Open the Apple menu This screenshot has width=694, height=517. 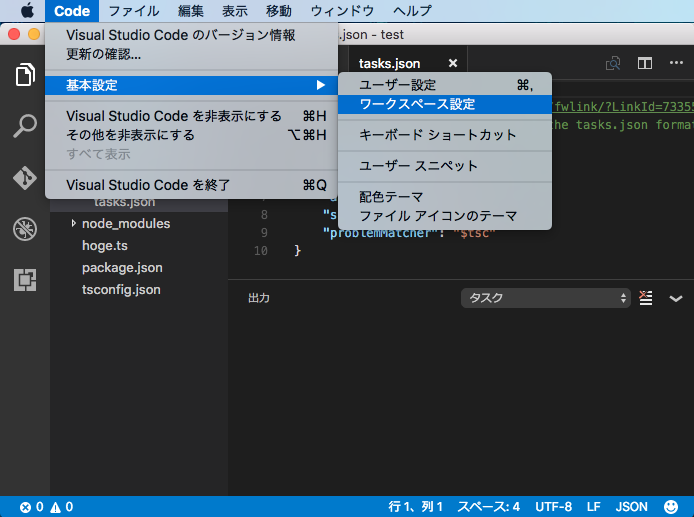click(x=27, y=10)
